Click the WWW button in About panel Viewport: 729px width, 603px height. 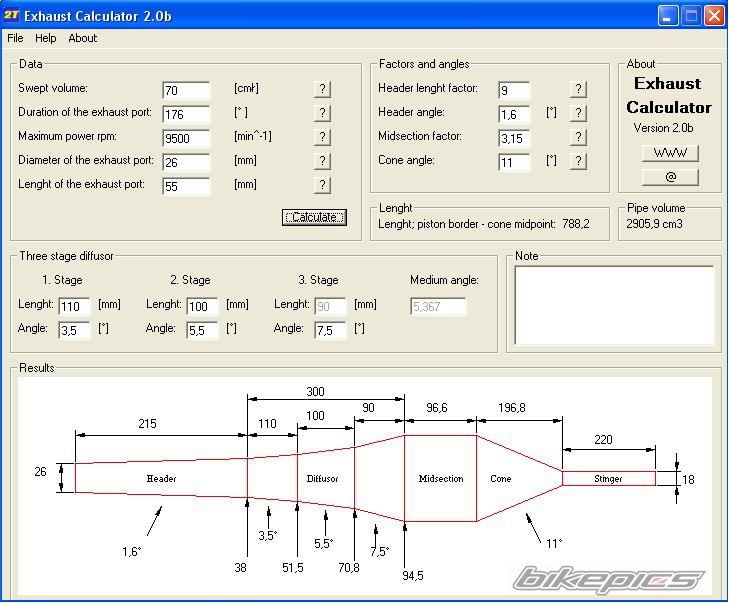click(669, 153)
